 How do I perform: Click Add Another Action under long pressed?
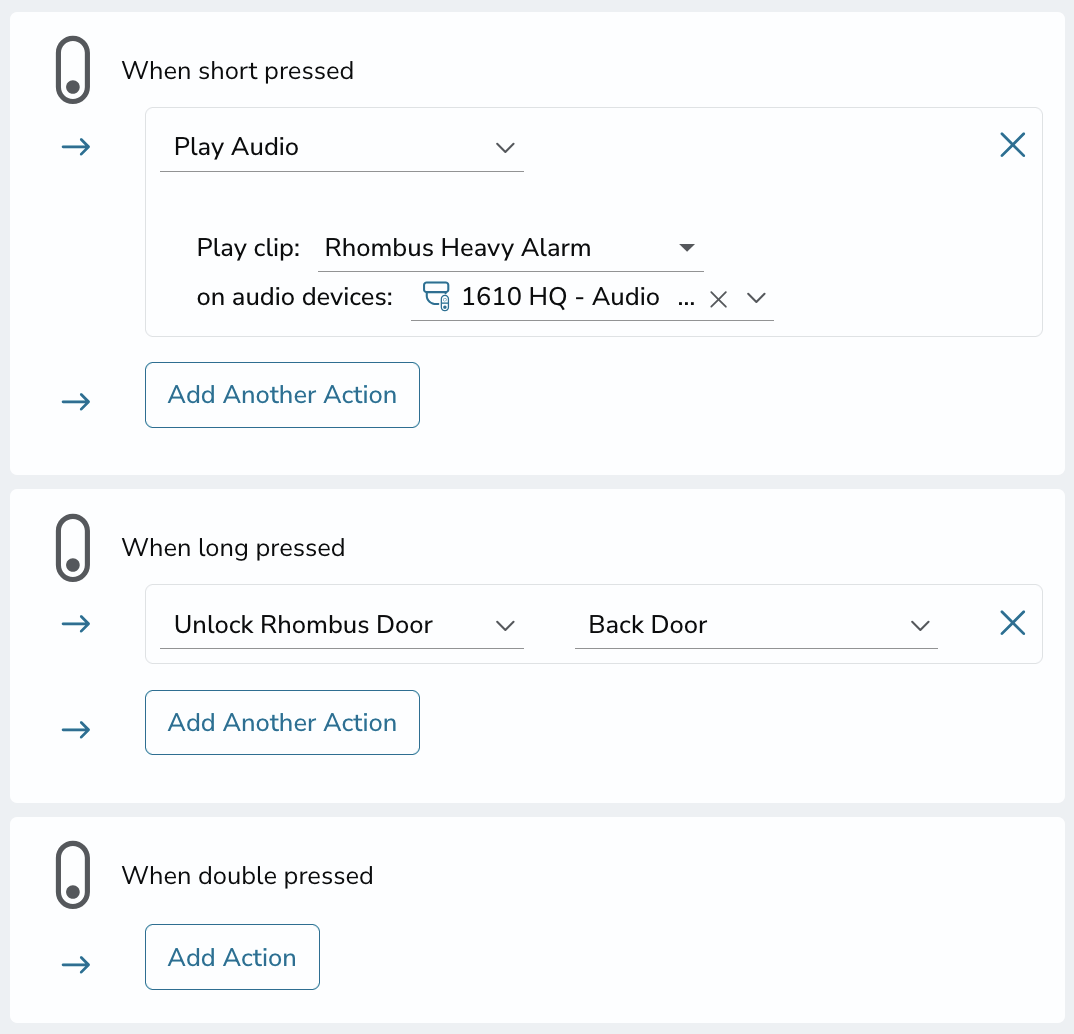click(x=282, y=722)
